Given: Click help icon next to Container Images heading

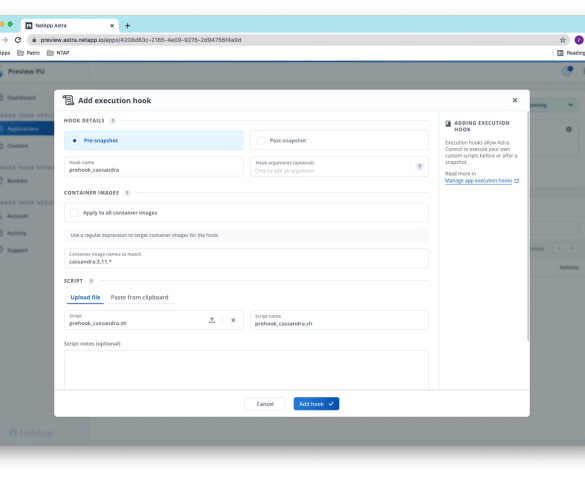Looking at the screenshot, I should click(127, 193).
